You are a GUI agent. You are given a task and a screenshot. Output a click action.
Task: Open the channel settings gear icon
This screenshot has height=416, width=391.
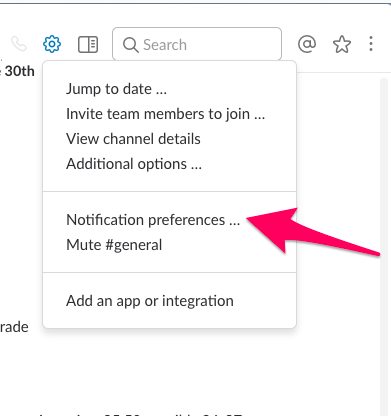(x=52, y=44)
